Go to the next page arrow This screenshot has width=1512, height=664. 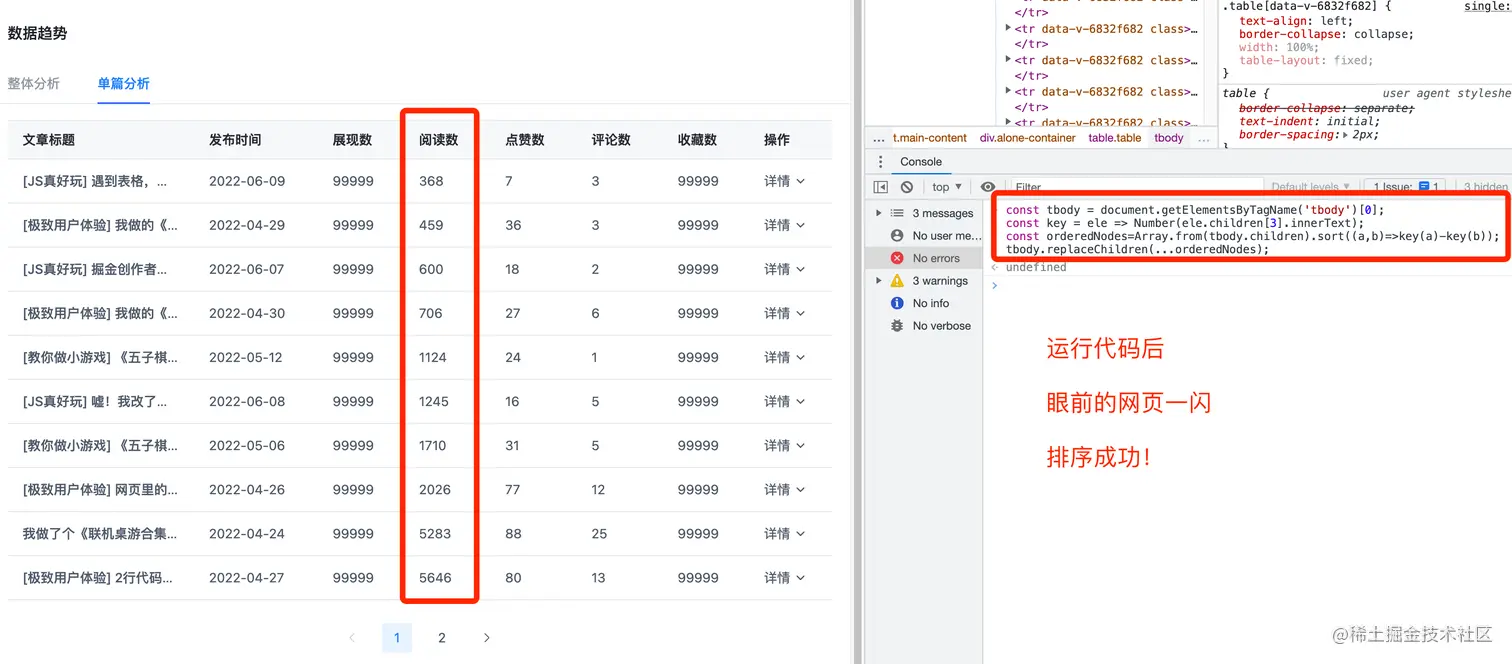487,638
